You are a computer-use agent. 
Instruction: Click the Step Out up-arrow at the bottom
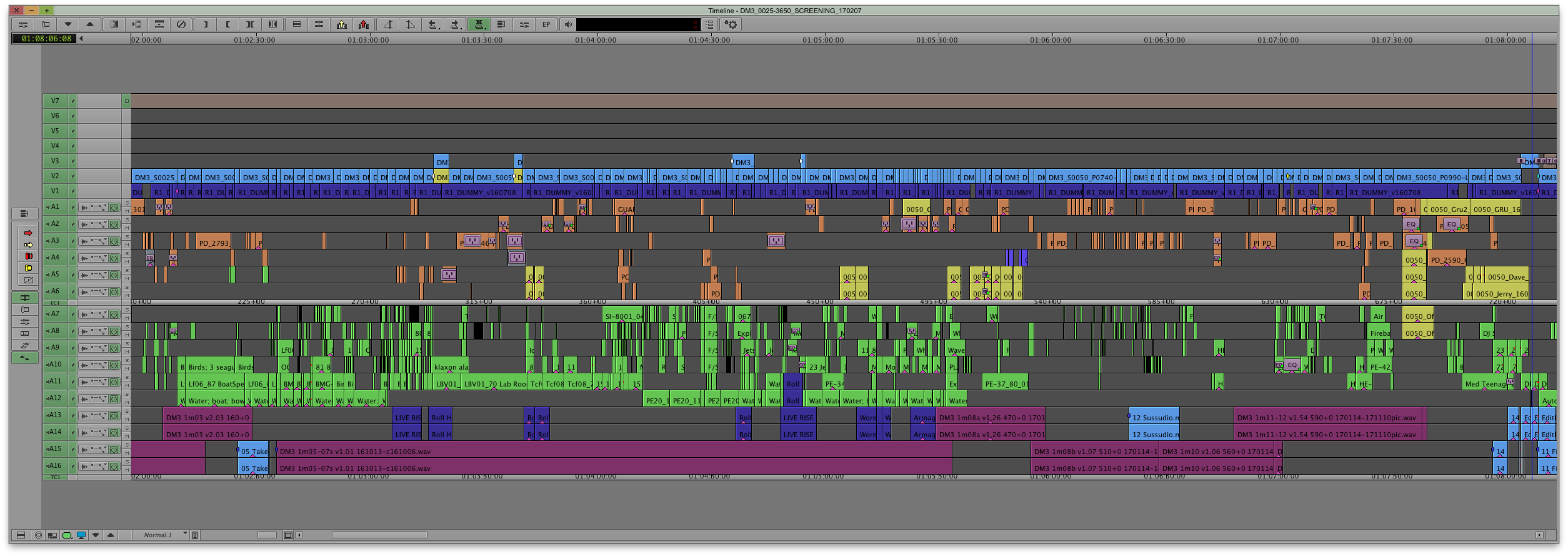tap(111, 535)
